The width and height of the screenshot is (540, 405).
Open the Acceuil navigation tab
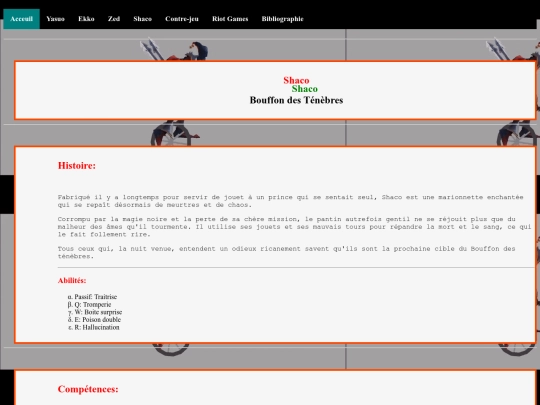21,19
